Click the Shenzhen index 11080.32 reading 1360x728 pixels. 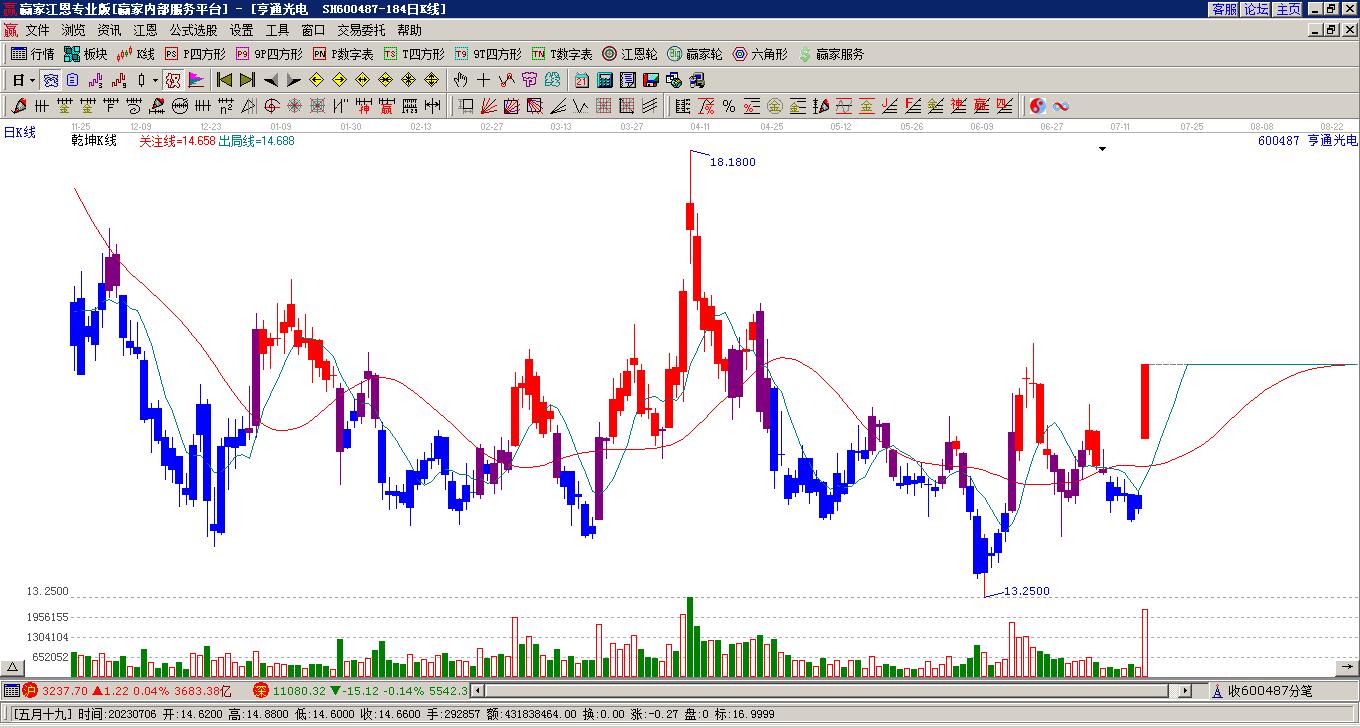[x=299, y=691]
